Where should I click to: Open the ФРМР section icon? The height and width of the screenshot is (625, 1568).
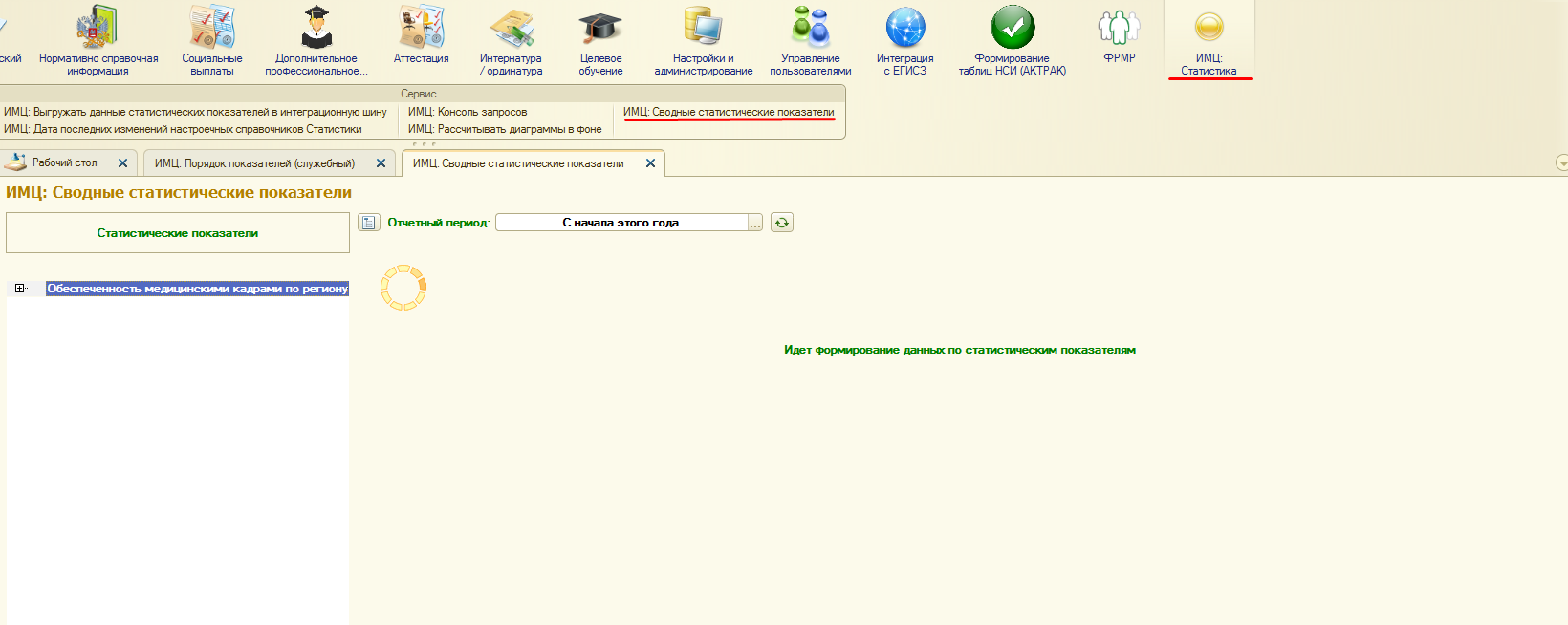tap(1119, 38)
